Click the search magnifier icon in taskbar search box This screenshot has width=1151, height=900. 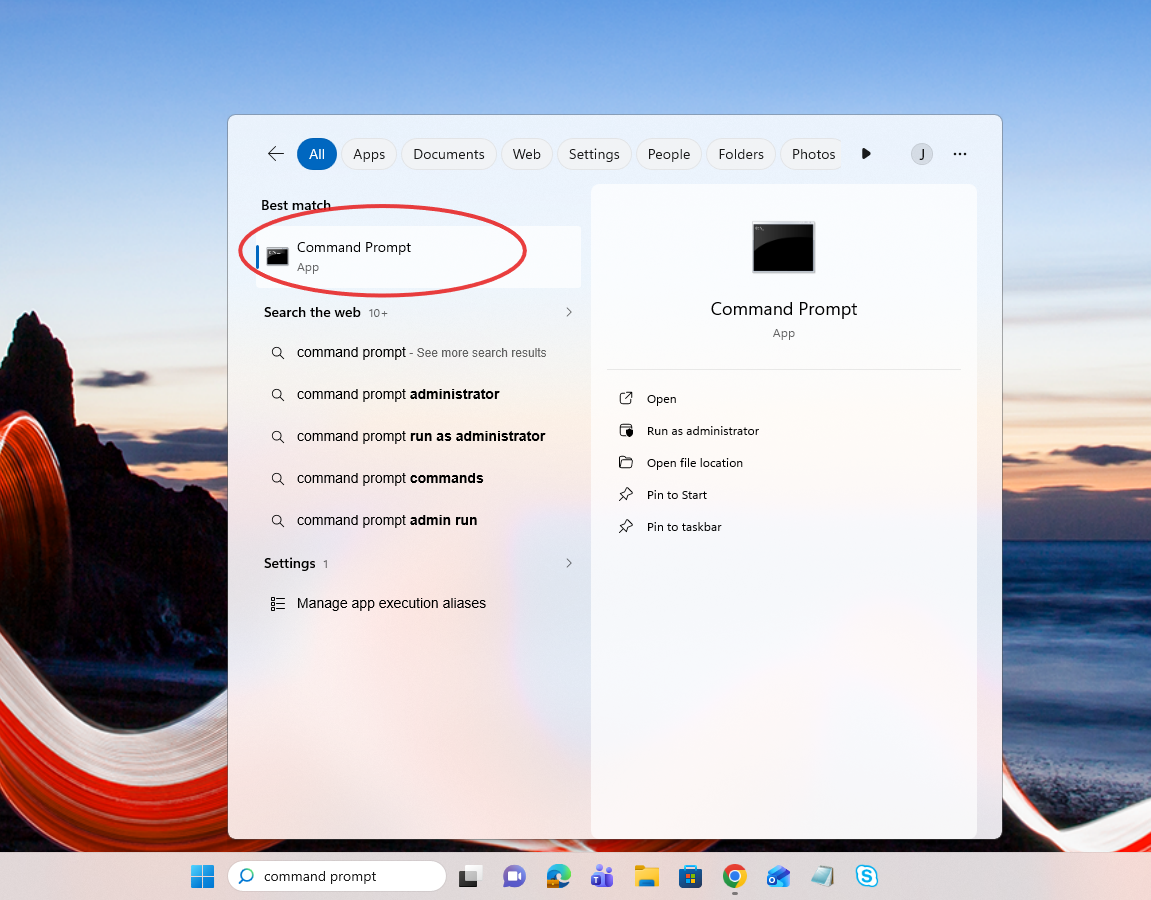point(247,876)
